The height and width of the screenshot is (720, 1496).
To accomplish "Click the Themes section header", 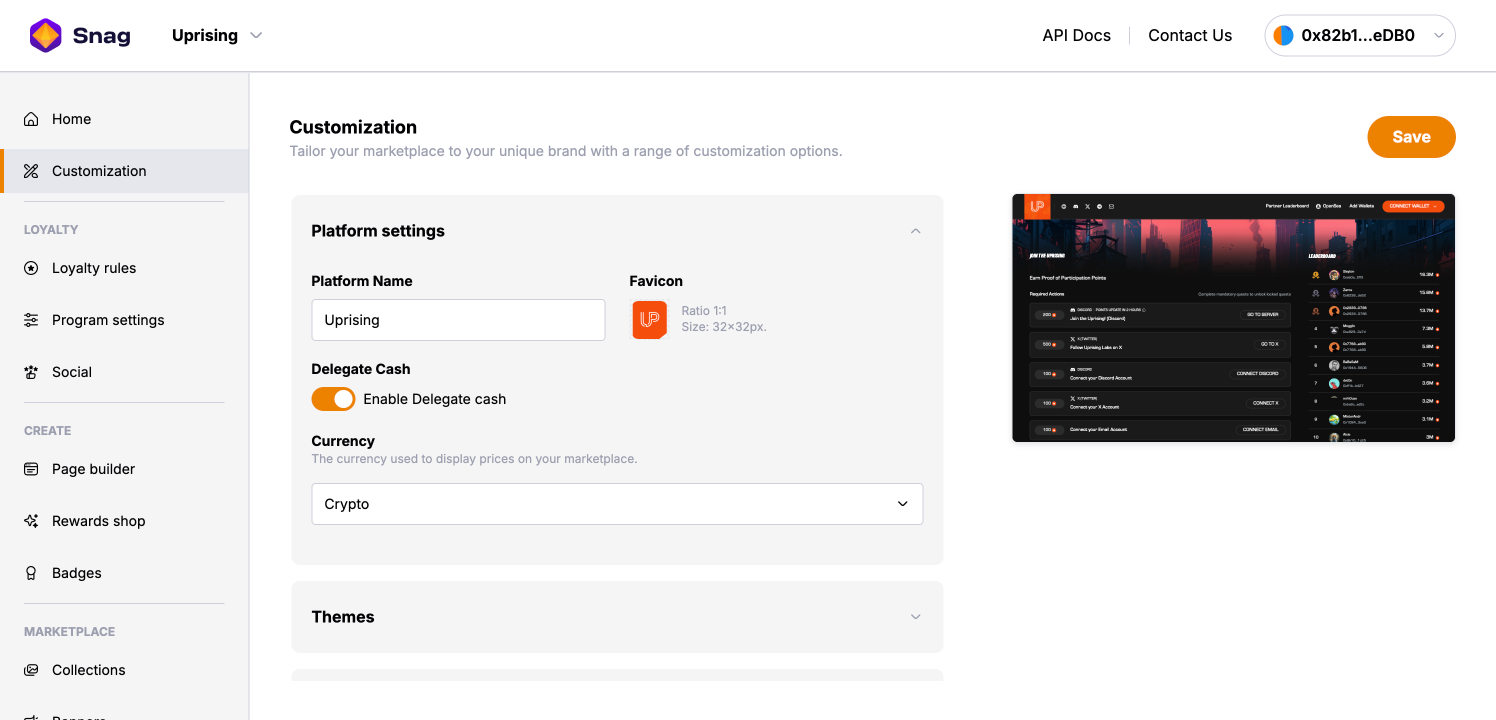I will pyautogui.click(x=617, y=617).
